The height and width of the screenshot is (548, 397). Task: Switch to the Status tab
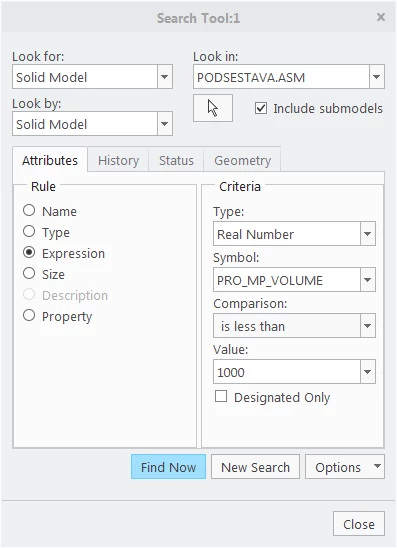(x=176, y=160)
